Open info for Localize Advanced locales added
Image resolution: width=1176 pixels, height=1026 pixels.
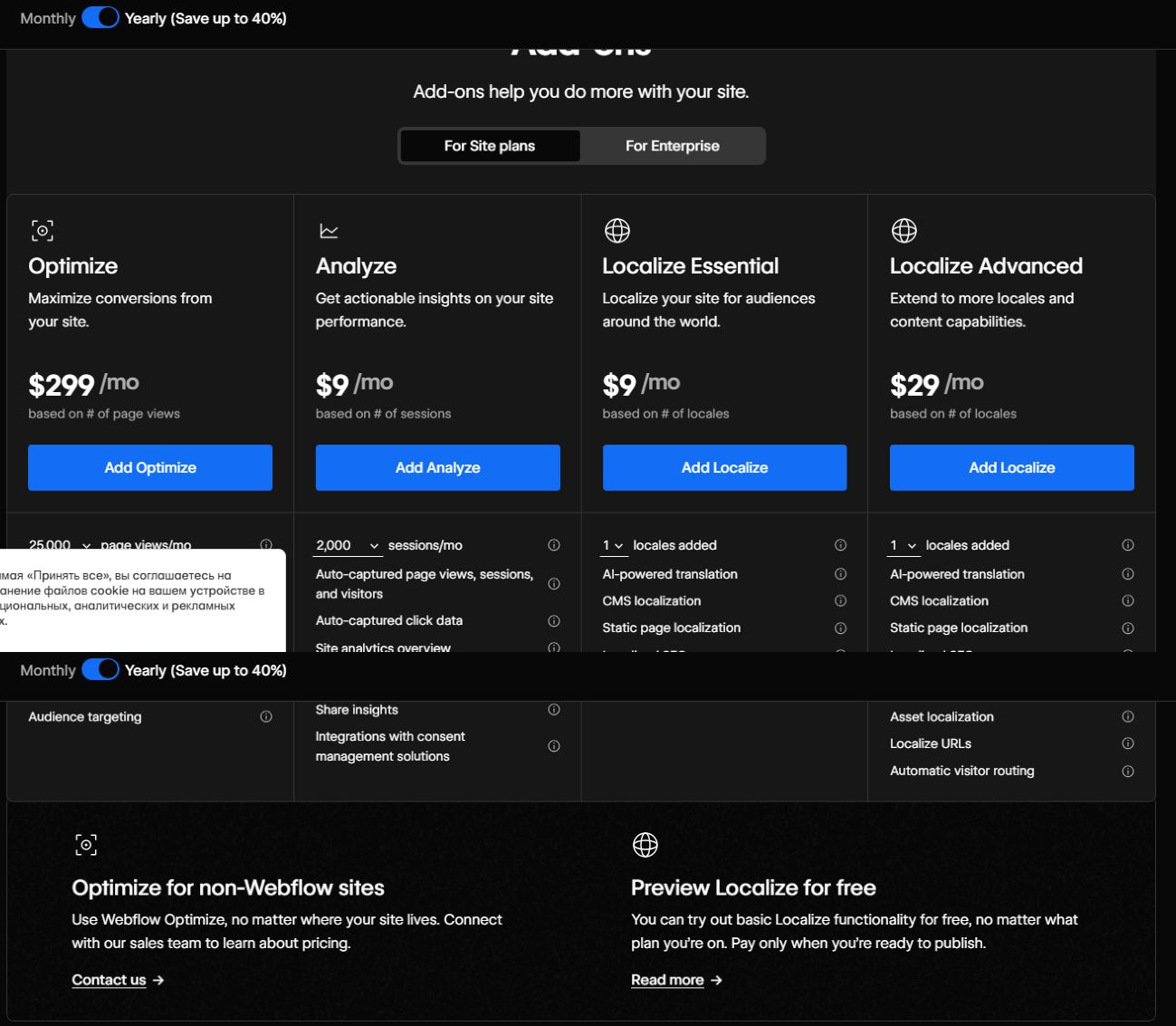1128,545
